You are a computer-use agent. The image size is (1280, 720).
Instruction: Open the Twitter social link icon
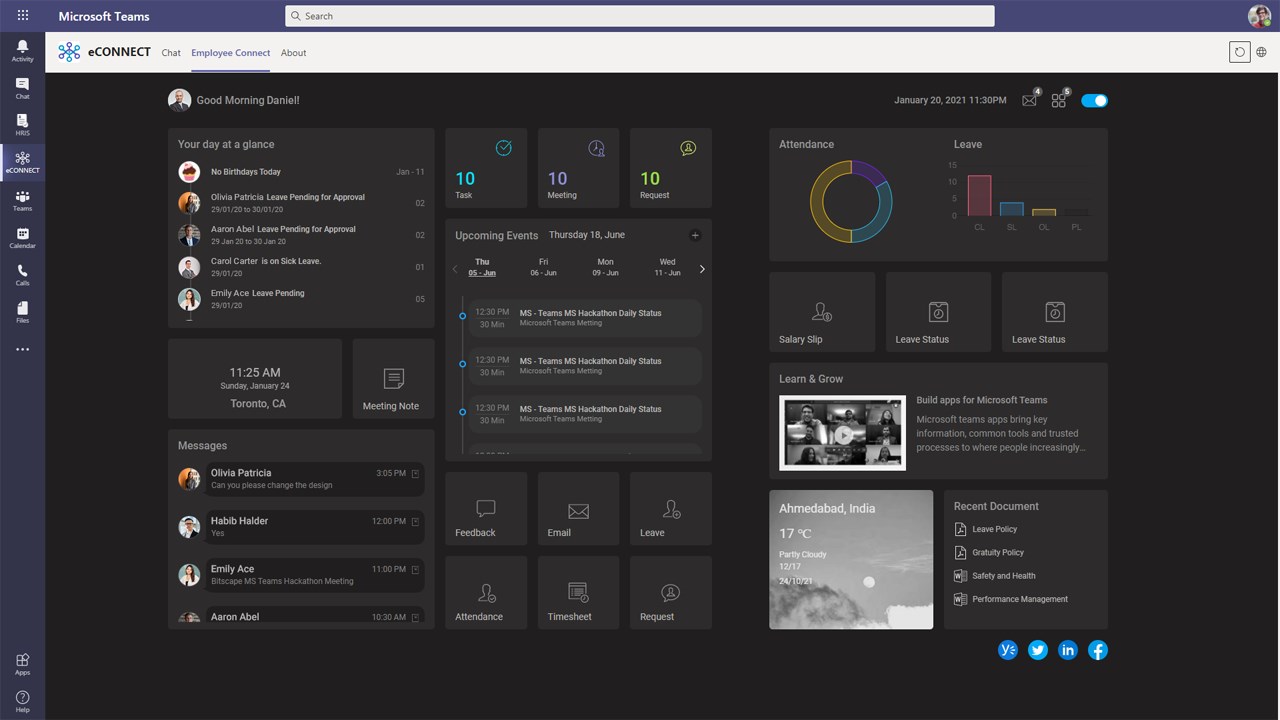pos(1038,650)
